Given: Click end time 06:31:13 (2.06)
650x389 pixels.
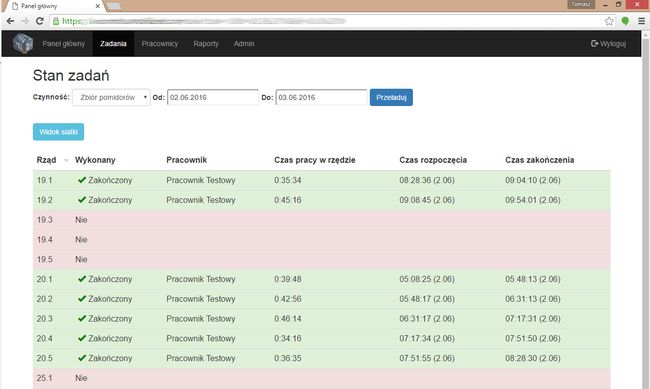Looking at the screenshot, I should coord(533,299).
